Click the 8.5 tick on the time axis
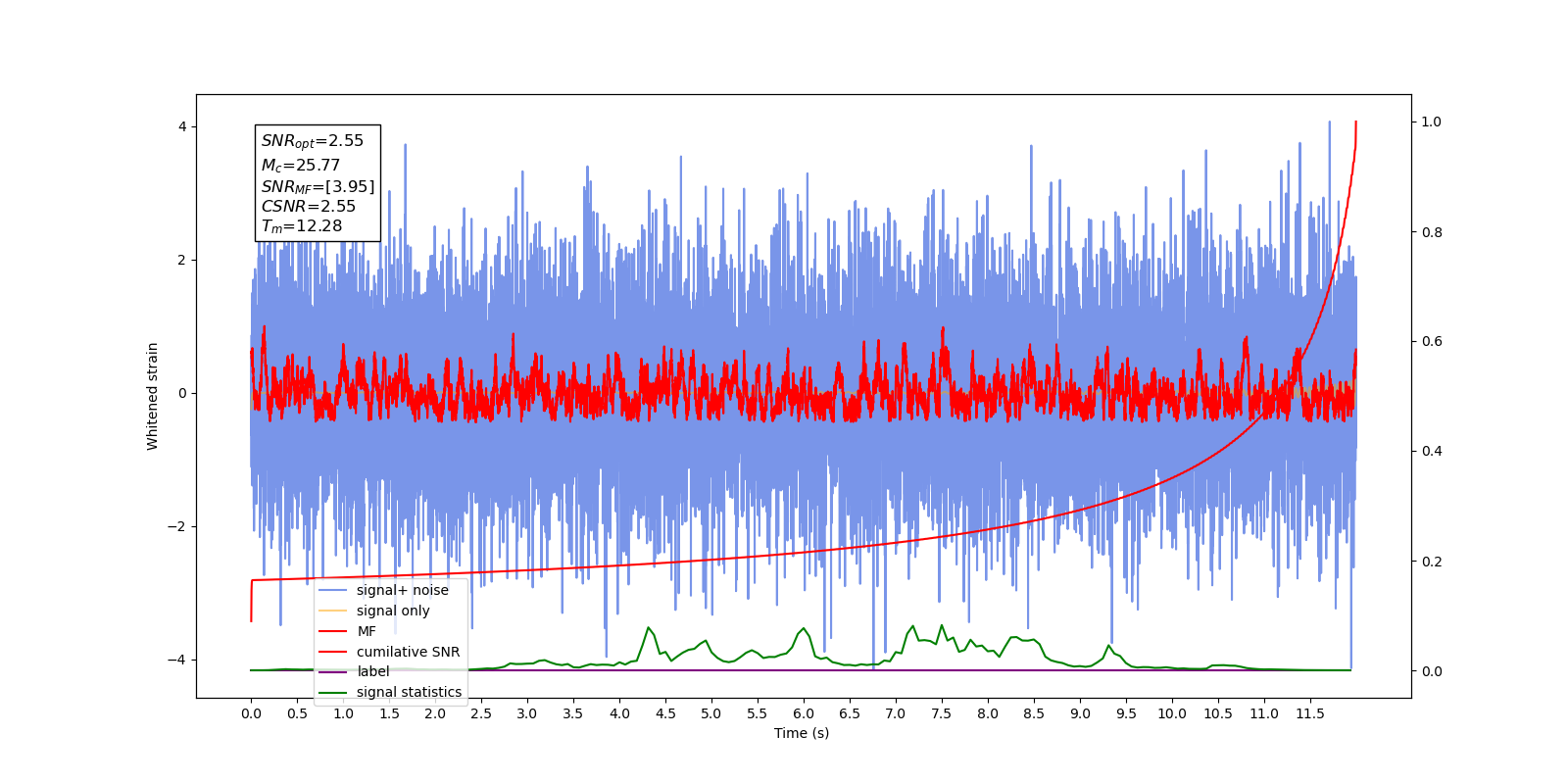This screenshot has width=1568, height=784. tap(1034, 713)
